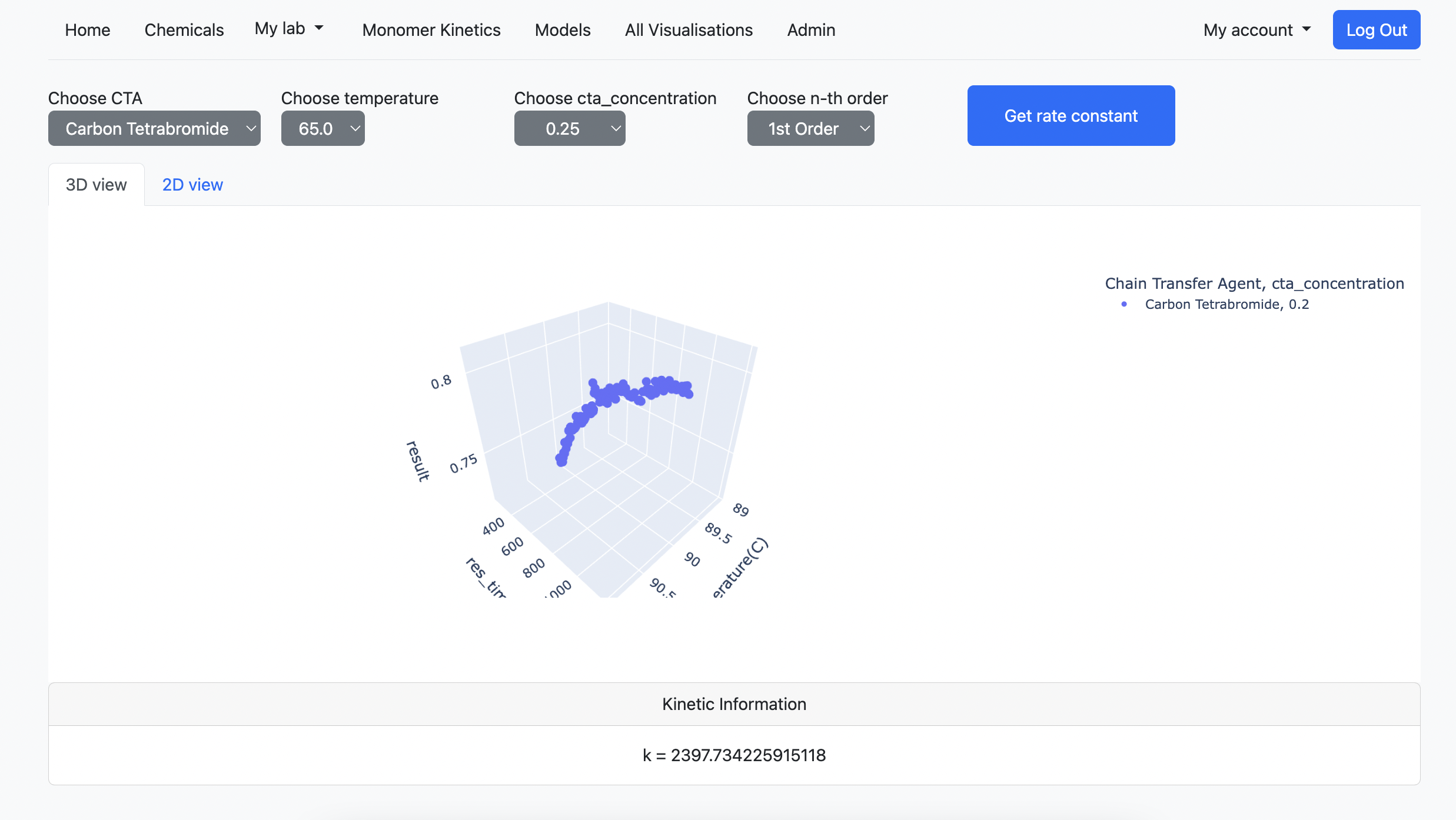Expand the My lab menu
Viewport: 1456px width, 820px height.
click(290, 28)
